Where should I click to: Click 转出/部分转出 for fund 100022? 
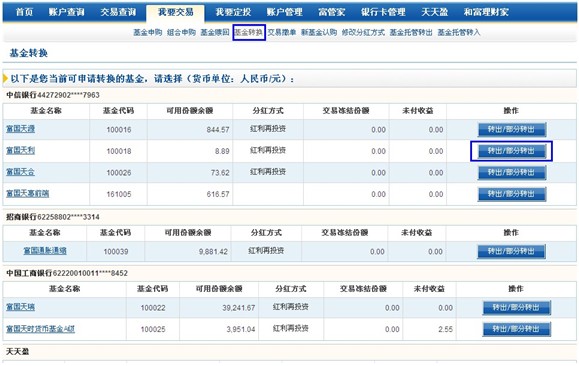tap(516, 307)
